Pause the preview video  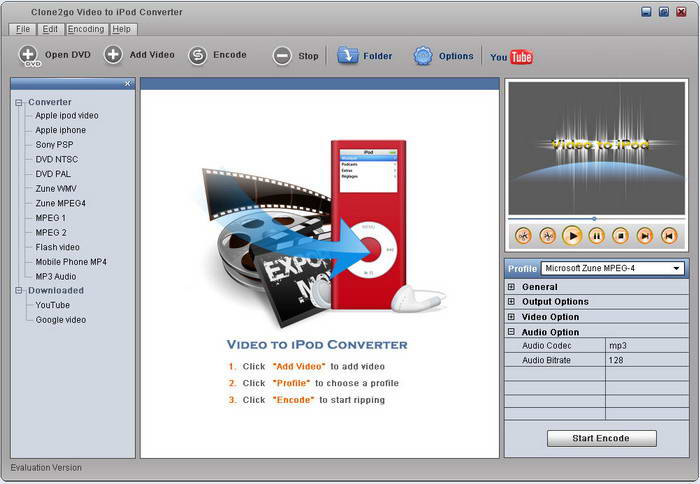pyautogui.click(x=596, y=235)
